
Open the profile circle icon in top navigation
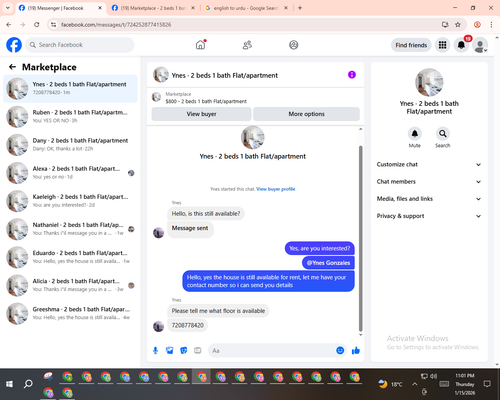pyautogui.click(x=294, y=45)
